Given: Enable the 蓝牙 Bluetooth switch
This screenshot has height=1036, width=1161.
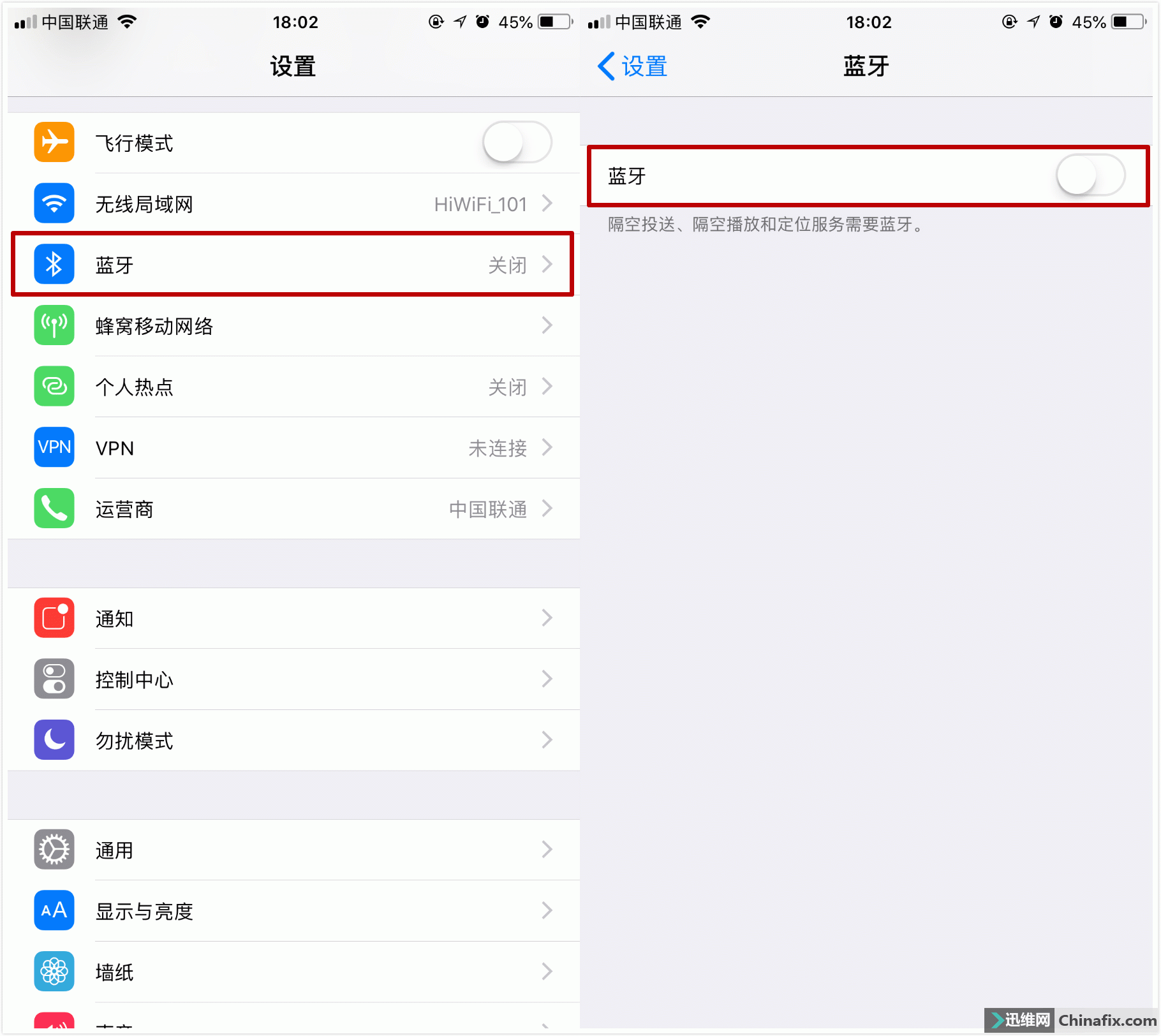Looking at the screenshot, I should tap(1091, 175).
